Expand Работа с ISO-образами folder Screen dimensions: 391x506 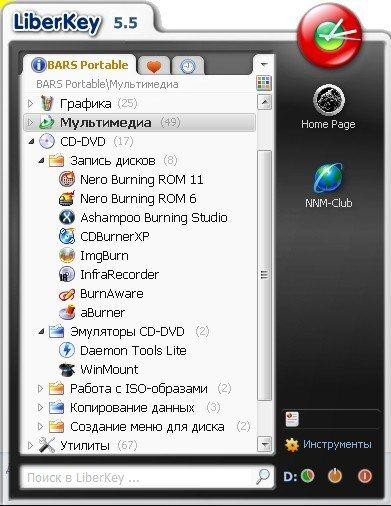pyautogui.click(x=40, y=389)
